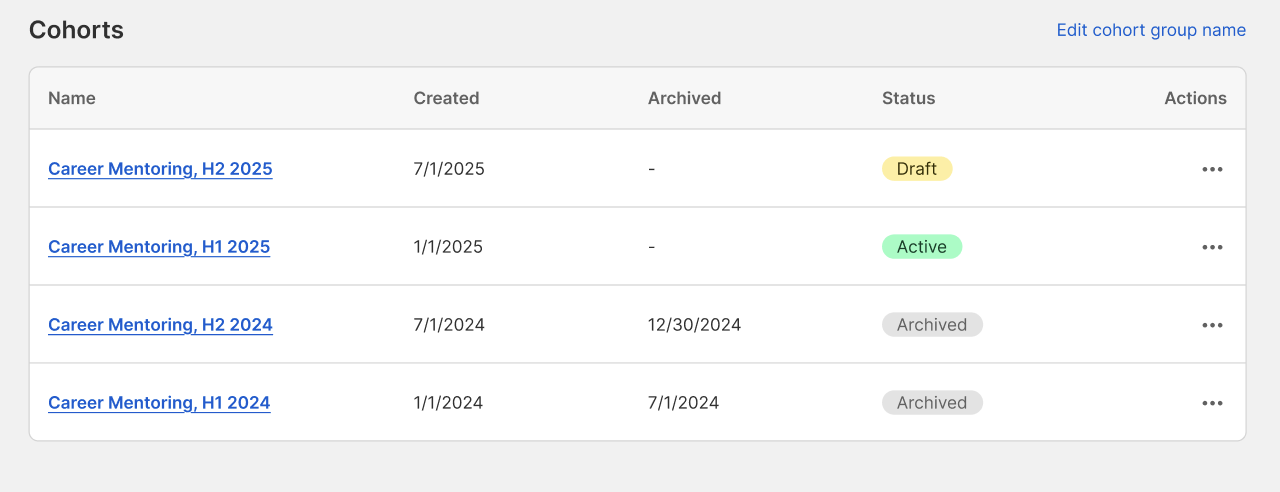Image resolution: width=1280 pixels, height=492 pixels.
Task: Click Archived badge in H1 2024 row
Action: click(x=932, y=403)
